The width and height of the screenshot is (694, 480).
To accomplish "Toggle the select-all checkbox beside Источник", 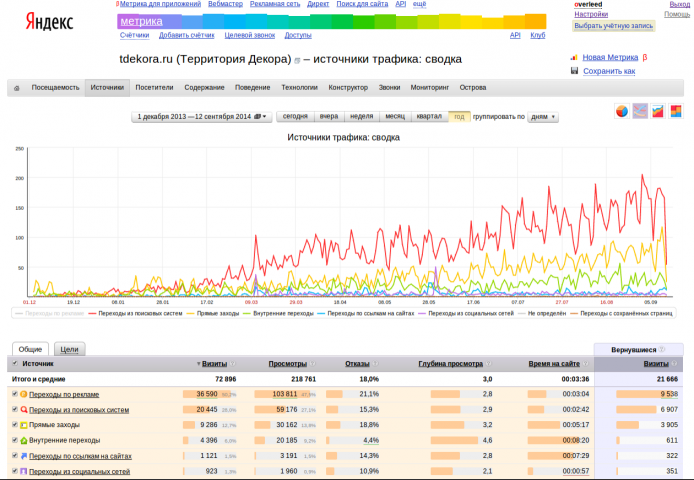I will 15,363.
